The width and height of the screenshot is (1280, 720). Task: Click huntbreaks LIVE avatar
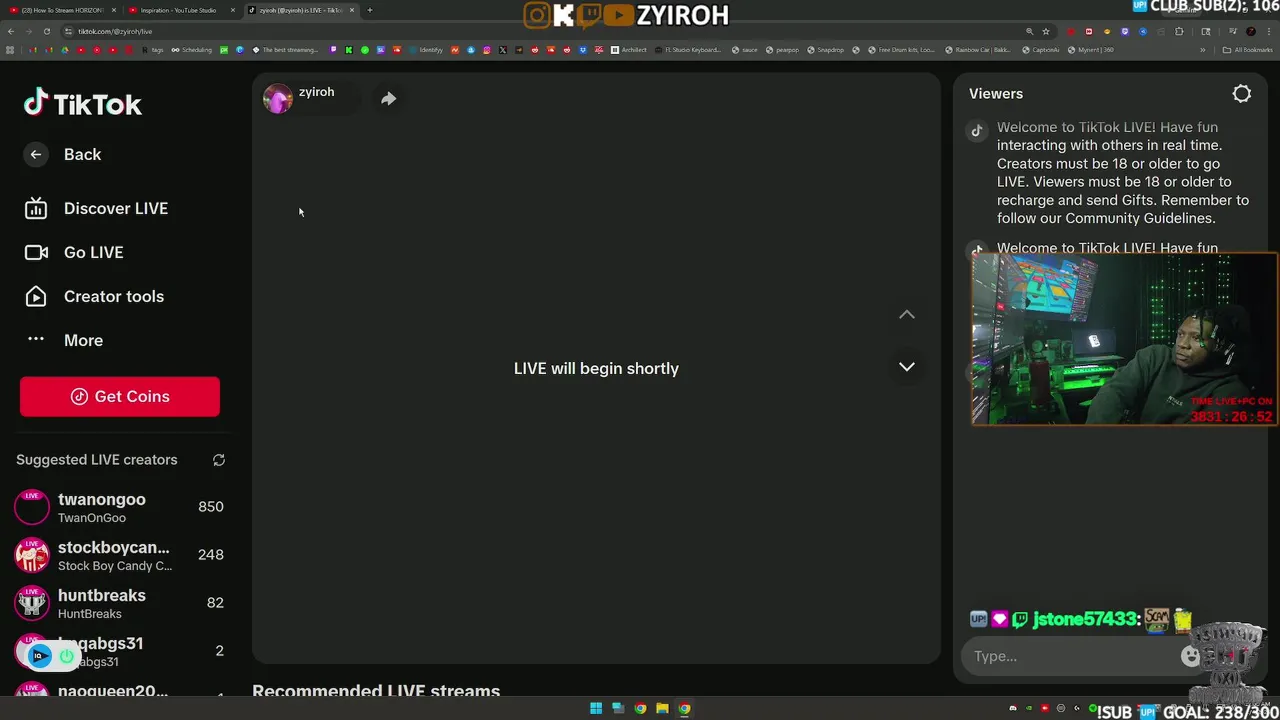[x=32, y=603]
